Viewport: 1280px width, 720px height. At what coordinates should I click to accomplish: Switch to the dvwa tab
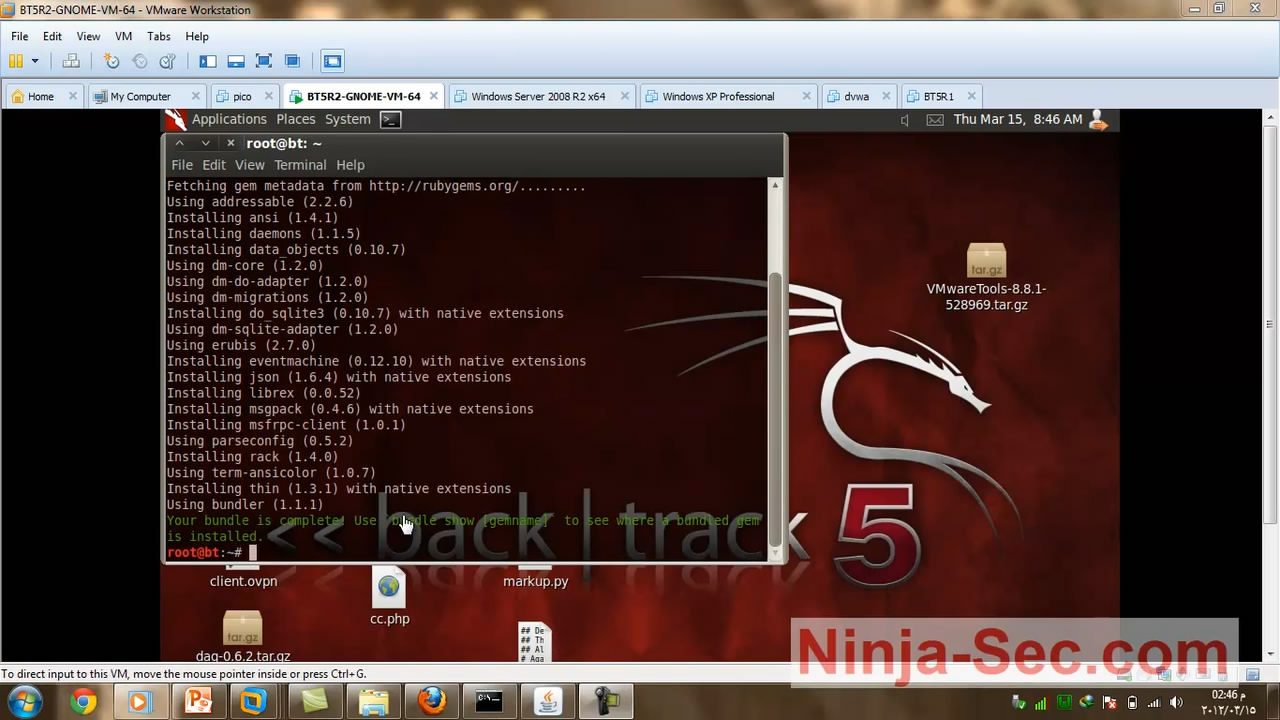tap(859, 96)
